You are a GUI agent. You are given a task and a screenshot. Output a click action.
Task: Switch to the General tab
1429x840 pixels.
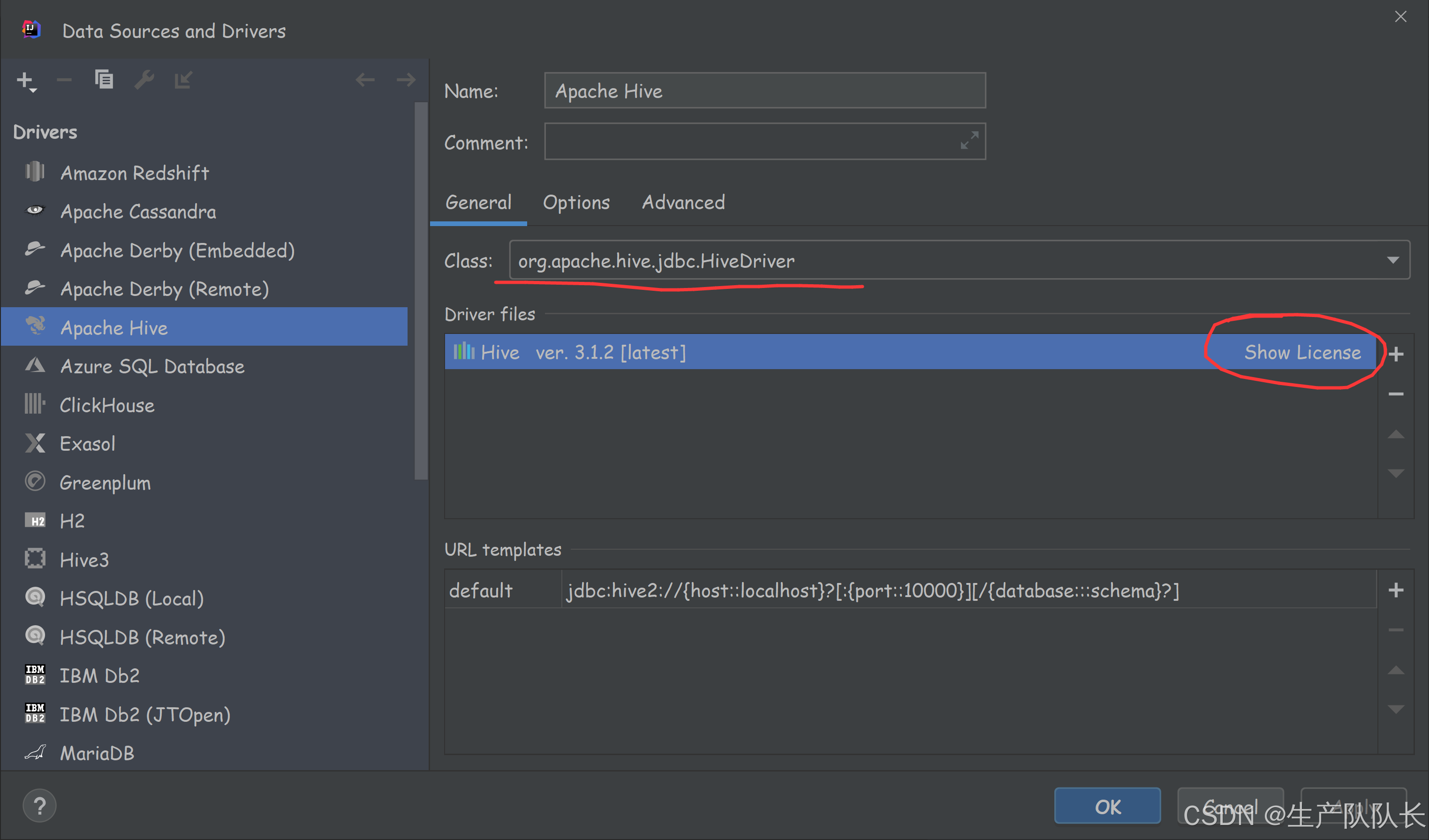[x=478, y=203]
